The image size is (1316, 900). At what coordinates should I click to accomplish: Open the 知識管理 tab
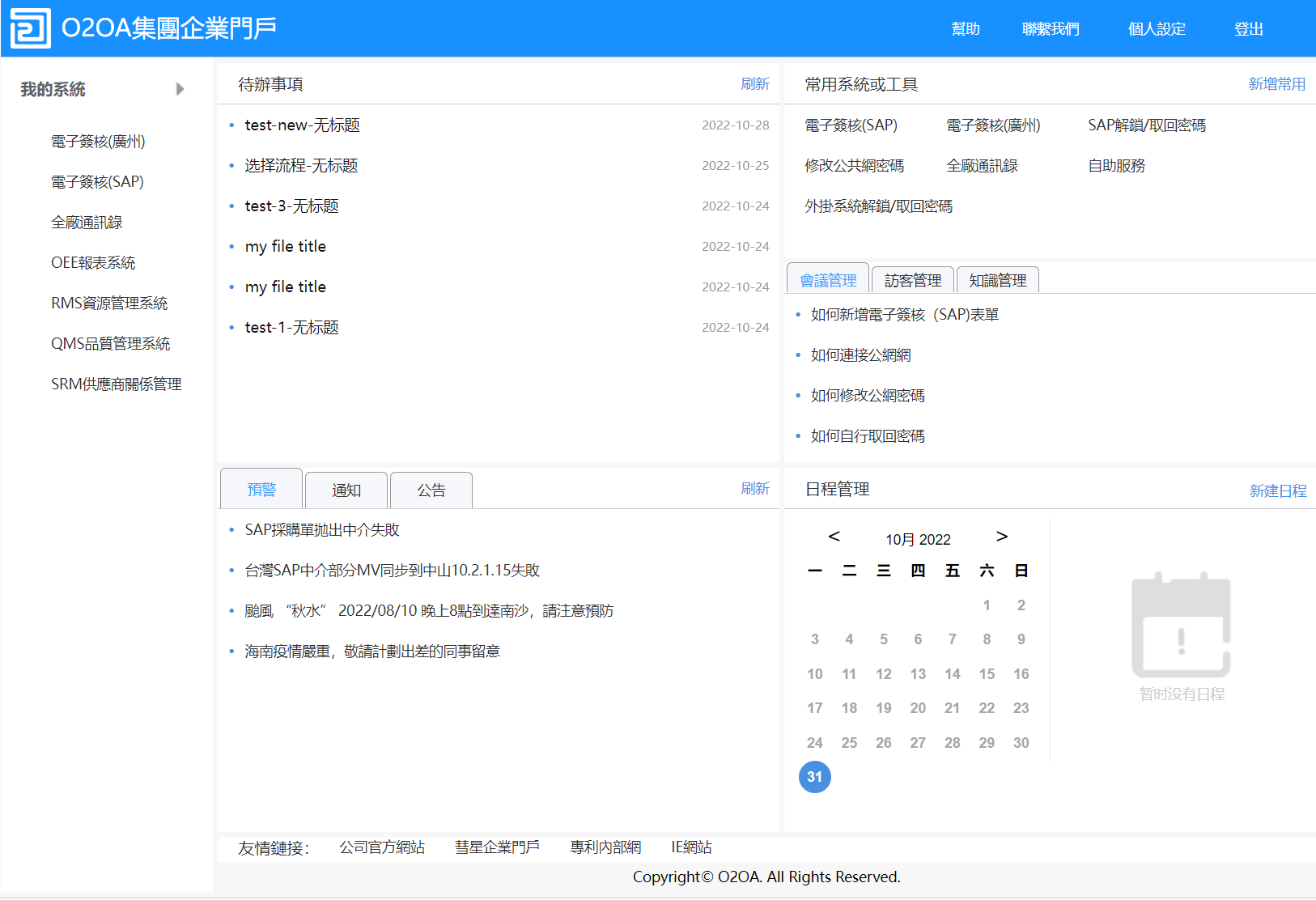(997, 281)
